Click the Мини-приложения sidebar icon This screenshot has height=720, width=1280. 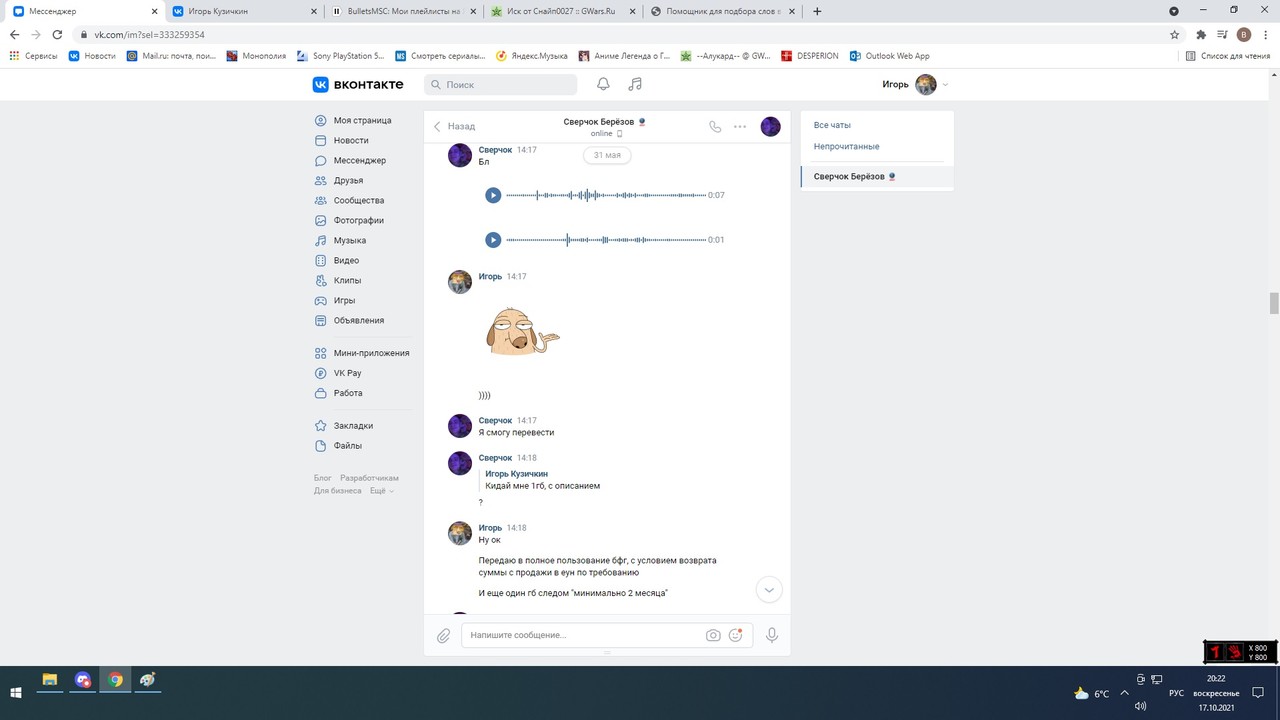321,353
